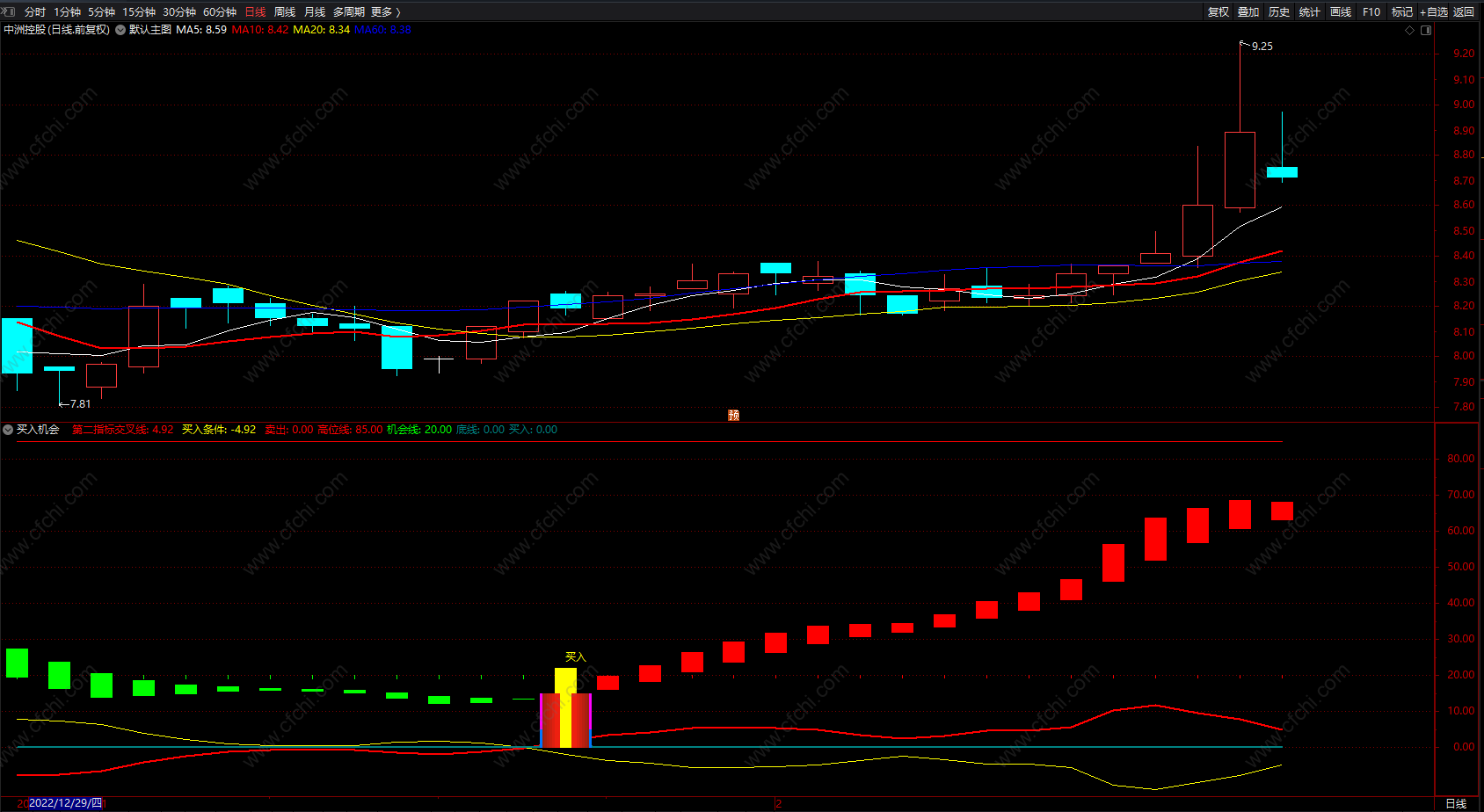Activate the 画线 drawing tool
Image resolution: width=1484 pixels, height=812 pixels.
(x=1341, y=12)
